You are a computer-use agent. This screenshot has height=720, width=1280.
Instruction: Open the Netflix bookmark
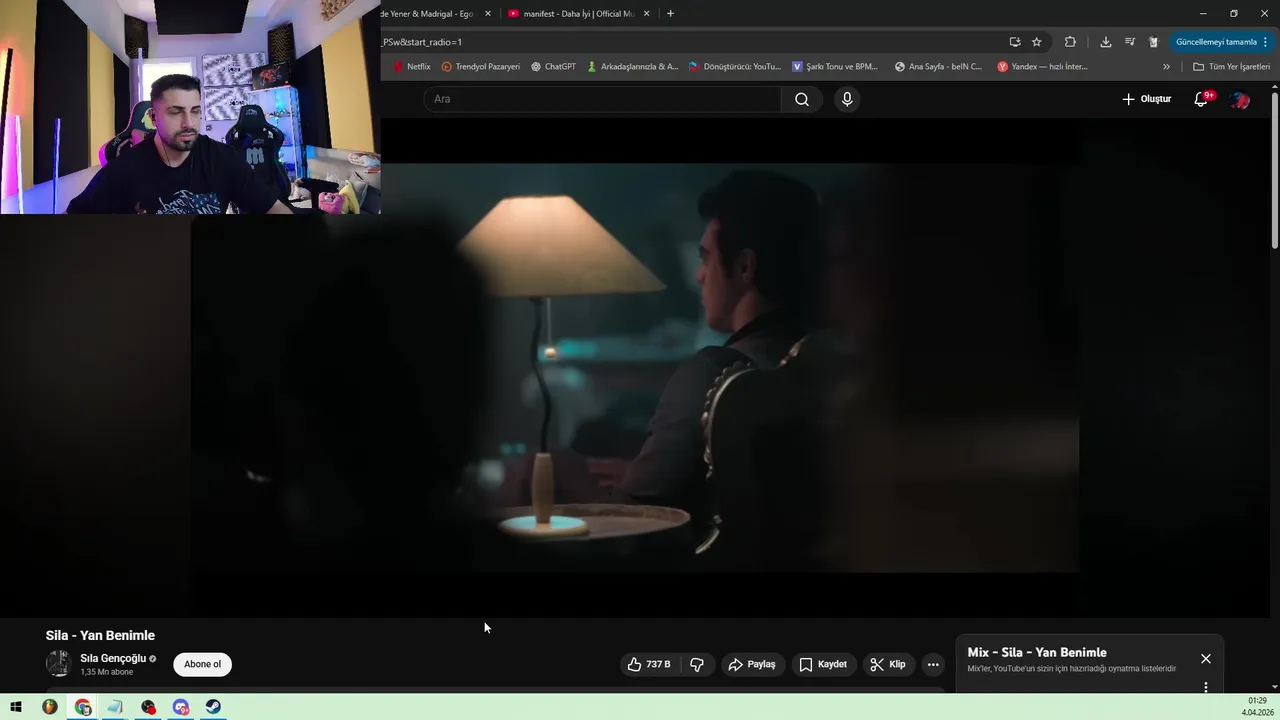[x=412, y=67]
